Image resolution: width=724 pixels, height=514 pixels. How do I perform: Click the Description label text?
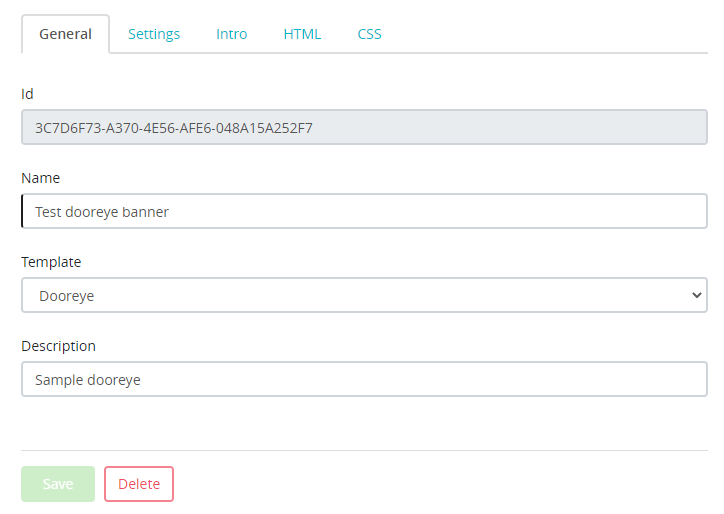pyautogui.click(x=58, y=346)
